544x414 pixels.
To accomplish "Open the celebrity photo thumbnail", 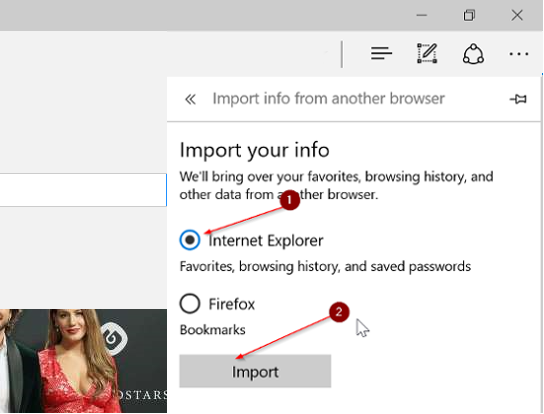I will pos(83,361).
